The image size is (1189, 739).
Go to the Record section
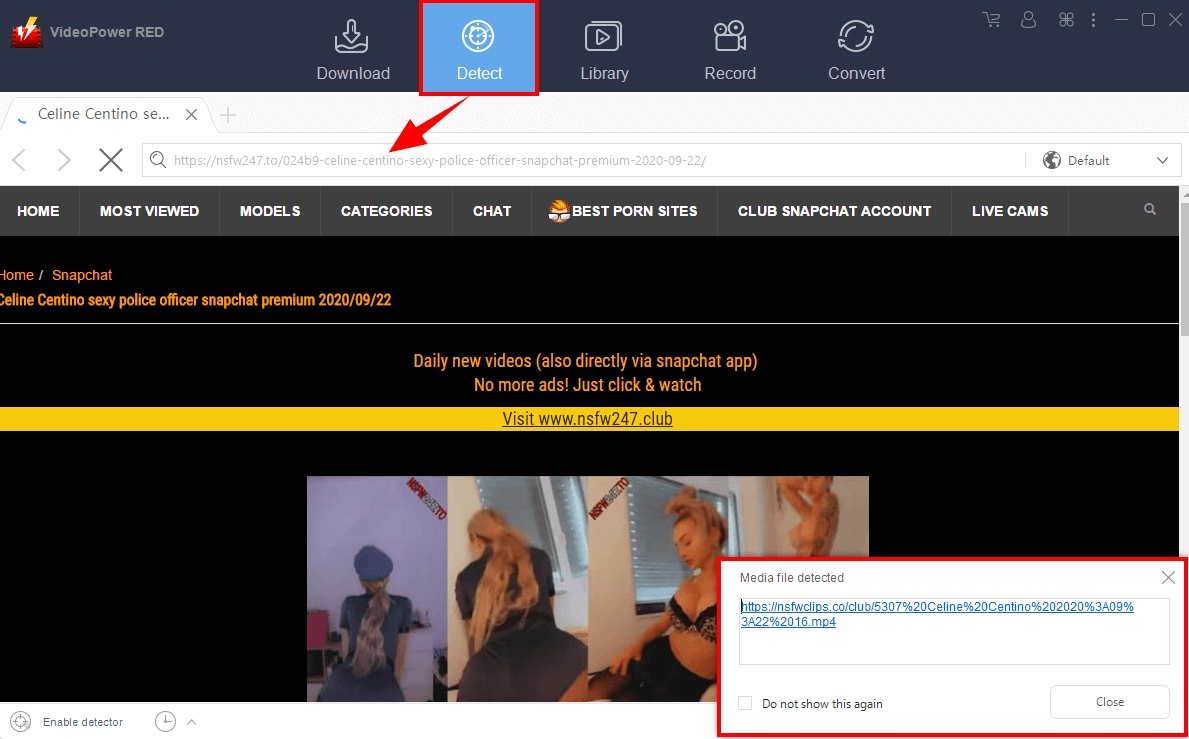point(729,50)
